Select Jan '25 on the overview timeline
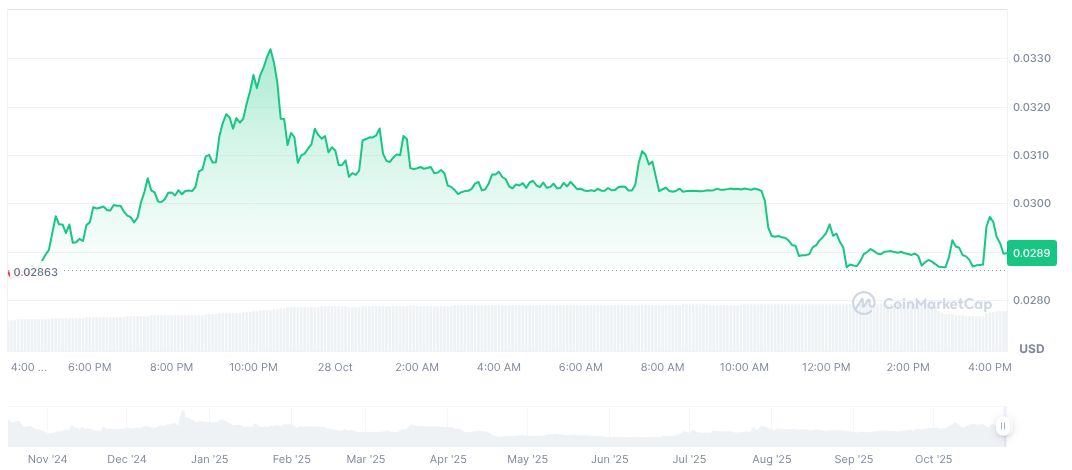The width and height of the screenshot is (1072, 470). (209, 459)
